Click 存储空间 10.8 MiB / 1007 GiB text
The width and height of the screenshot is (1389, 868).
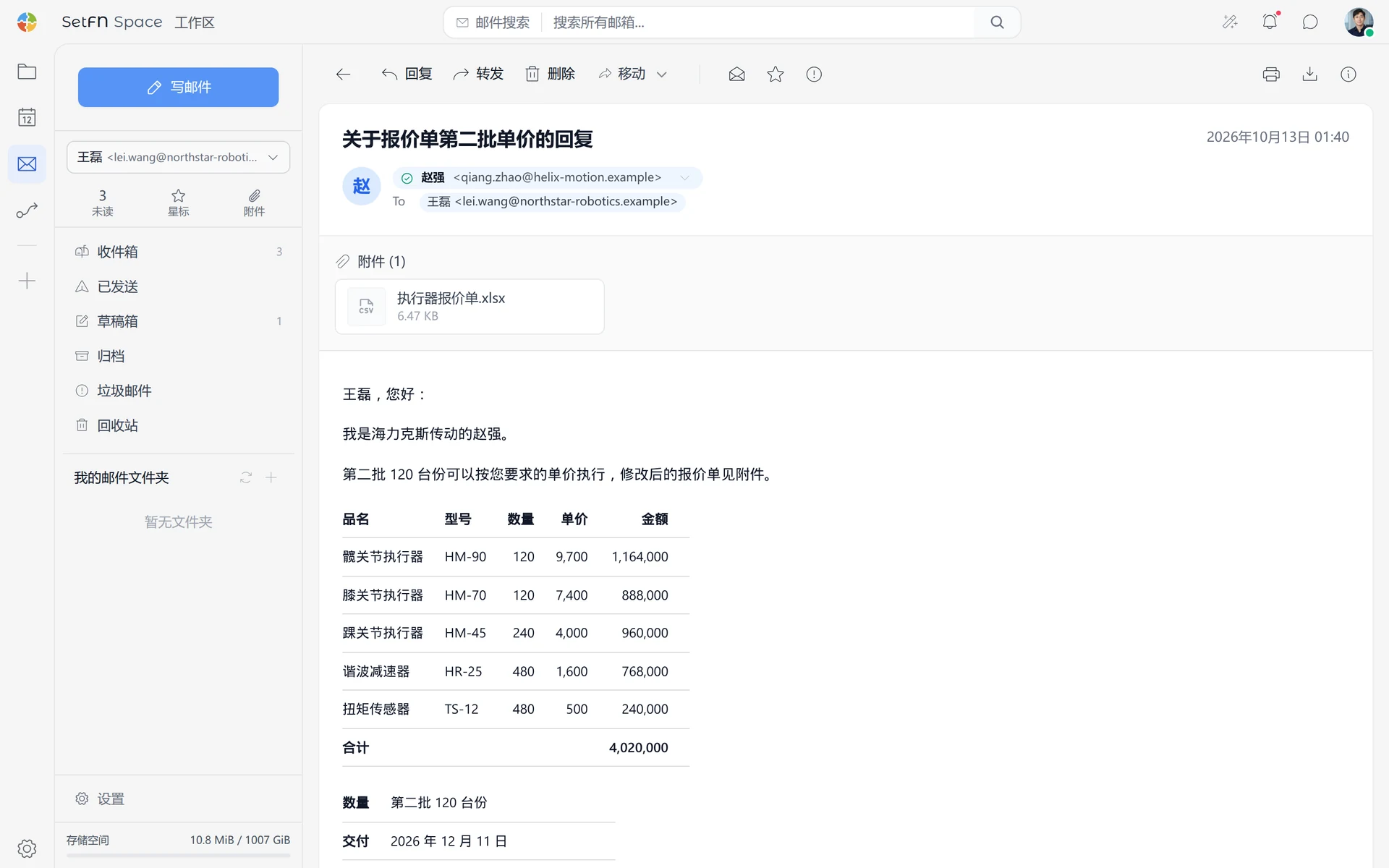[178, 840]
